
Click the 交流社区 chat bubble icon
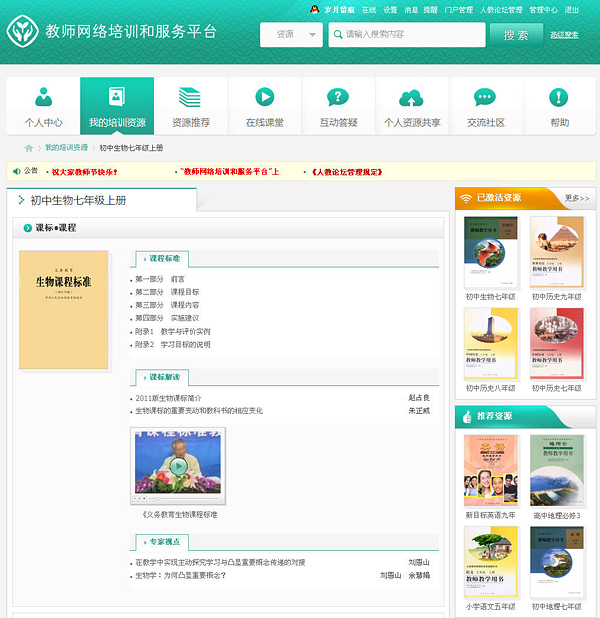click(x=485, y=98)
